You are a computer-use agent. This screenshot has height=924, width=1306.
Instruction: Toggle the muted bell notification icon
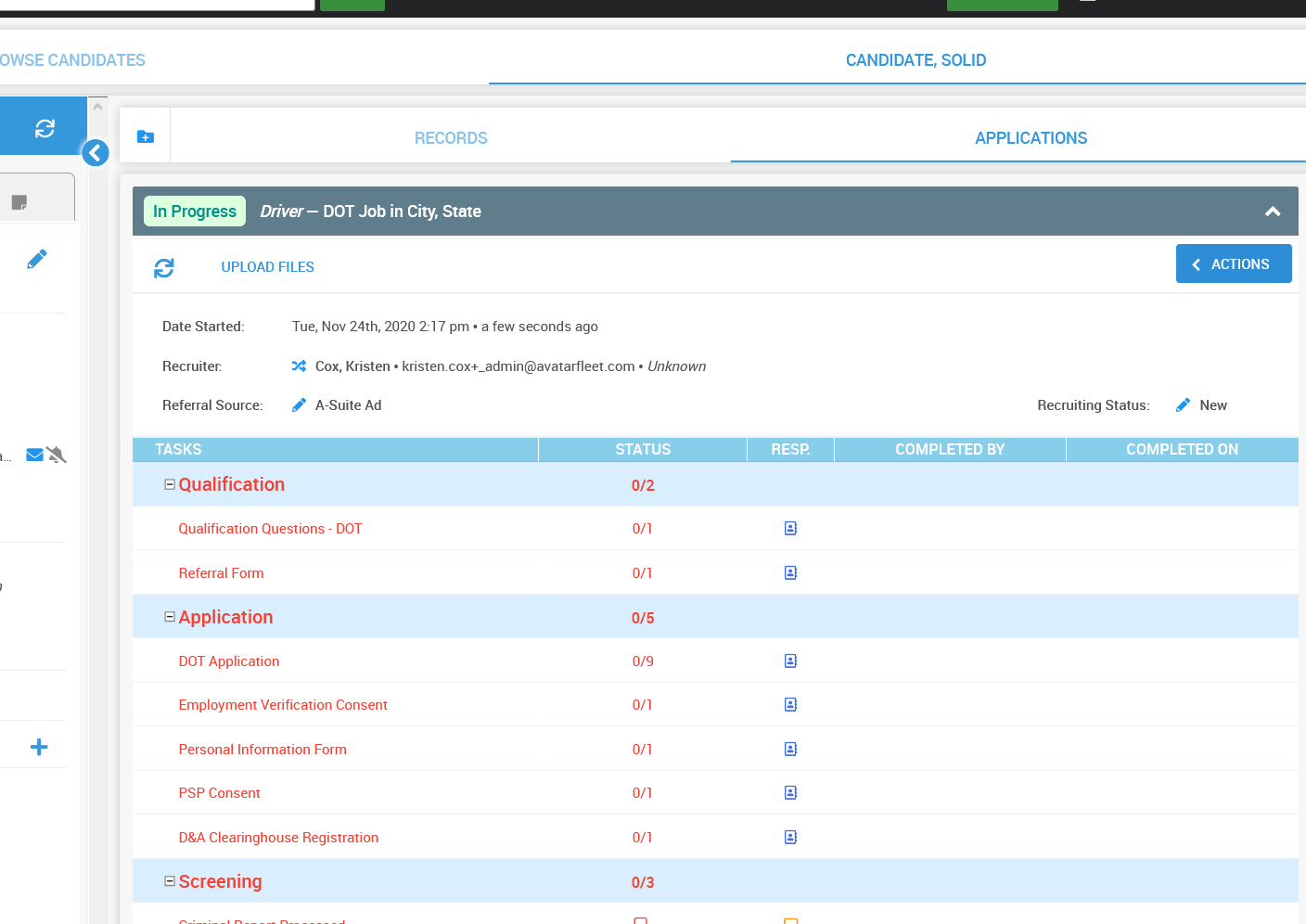tap(57, 455)
